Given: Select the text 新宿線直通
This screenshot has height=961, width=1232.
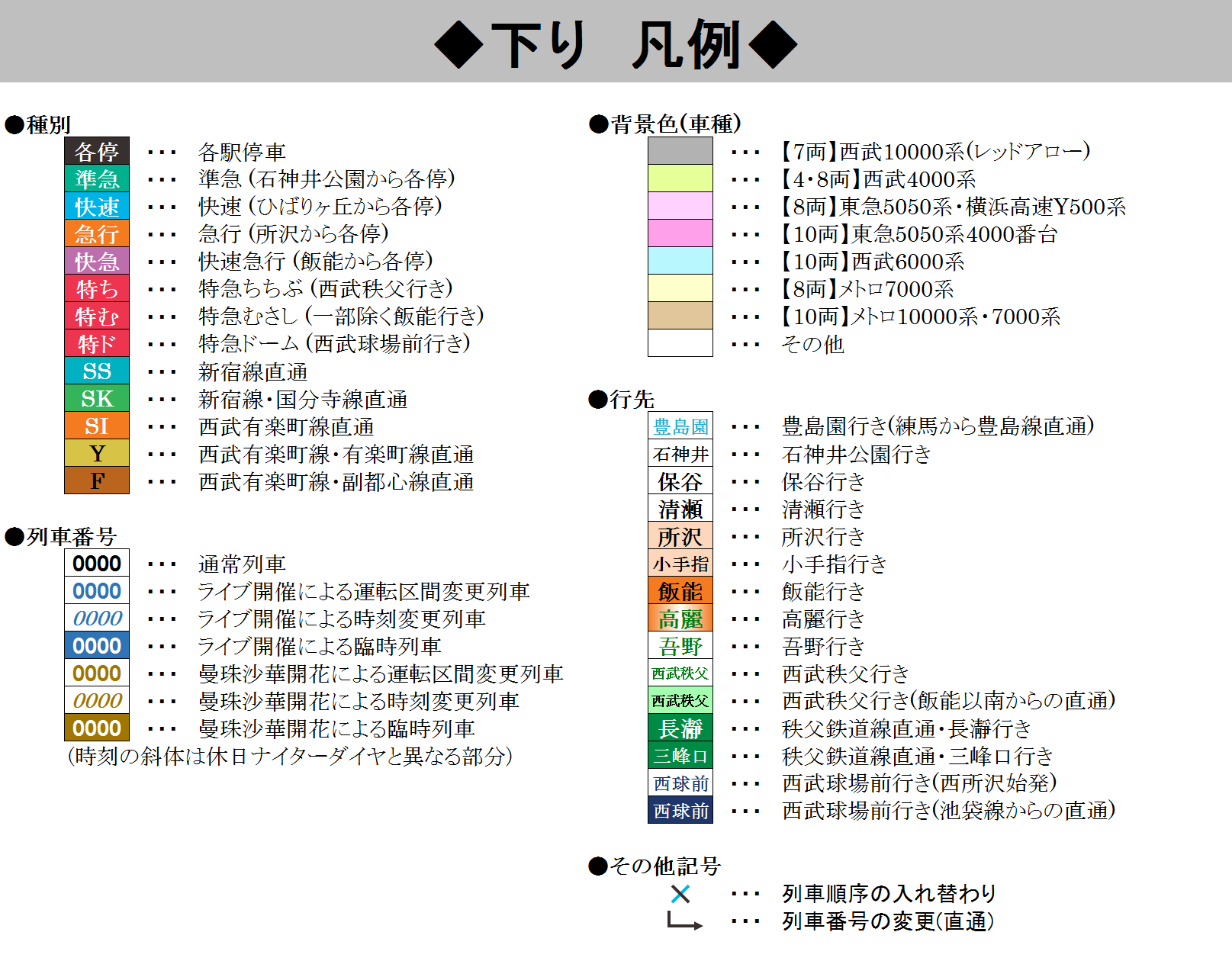Looking at the screenshot, I should 253,371.
